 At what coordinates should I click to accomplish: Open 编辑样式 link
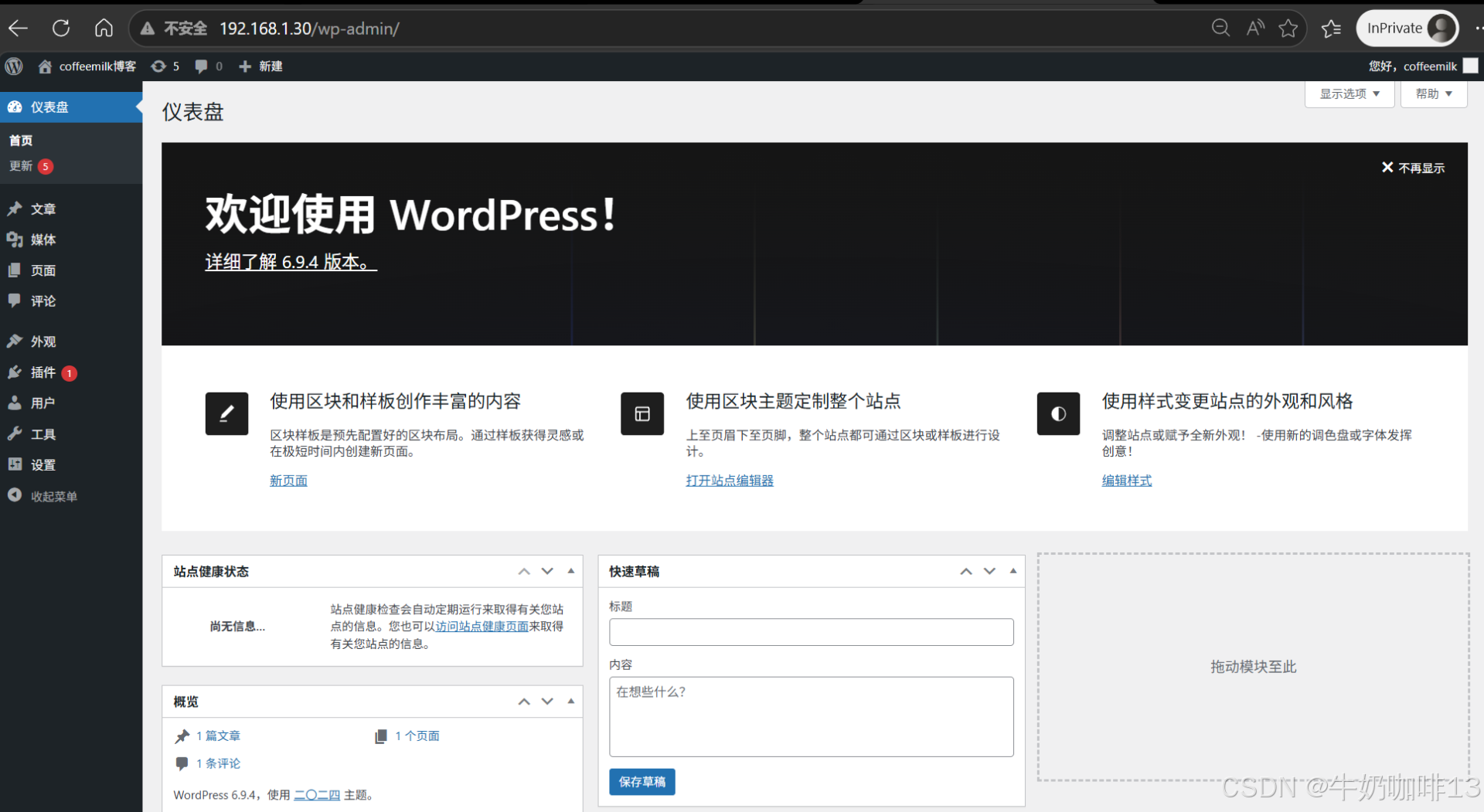click(x=1127, y=481)
